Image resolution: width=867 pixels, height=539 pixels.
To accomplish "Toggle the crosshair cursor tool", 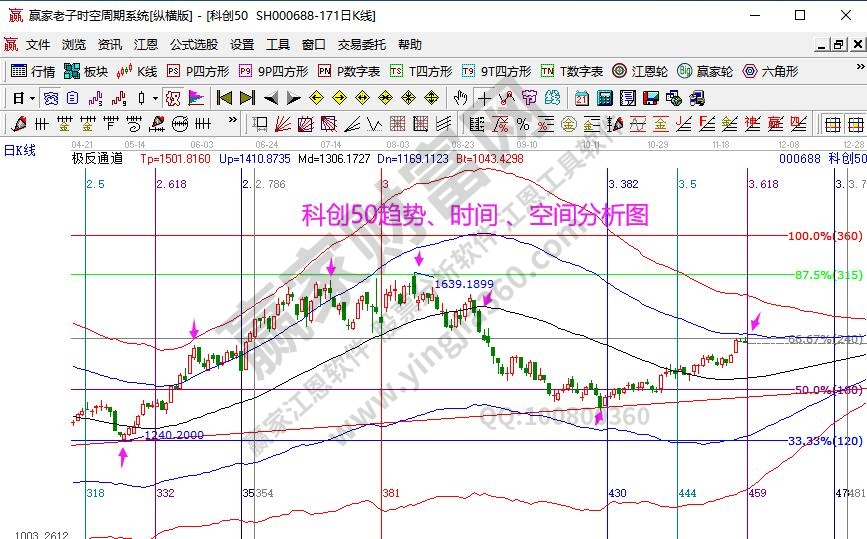I will 484,98.
